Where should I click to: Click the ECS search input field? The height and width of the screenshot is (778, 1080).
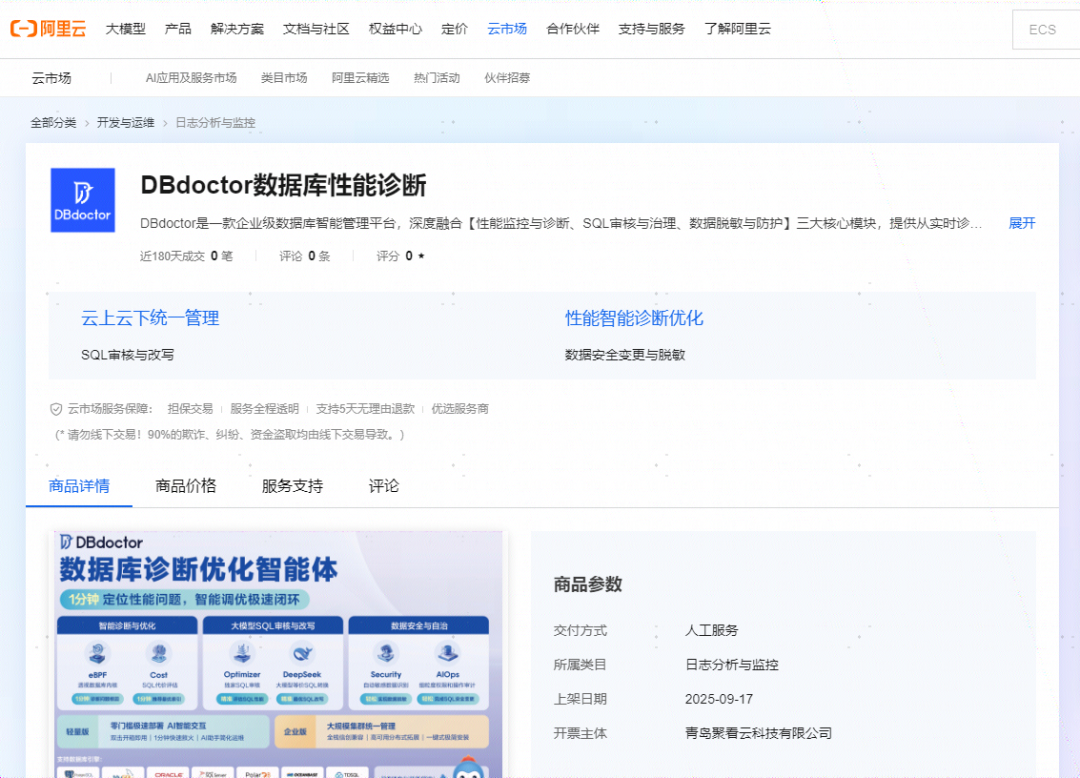pos(1046,30)
